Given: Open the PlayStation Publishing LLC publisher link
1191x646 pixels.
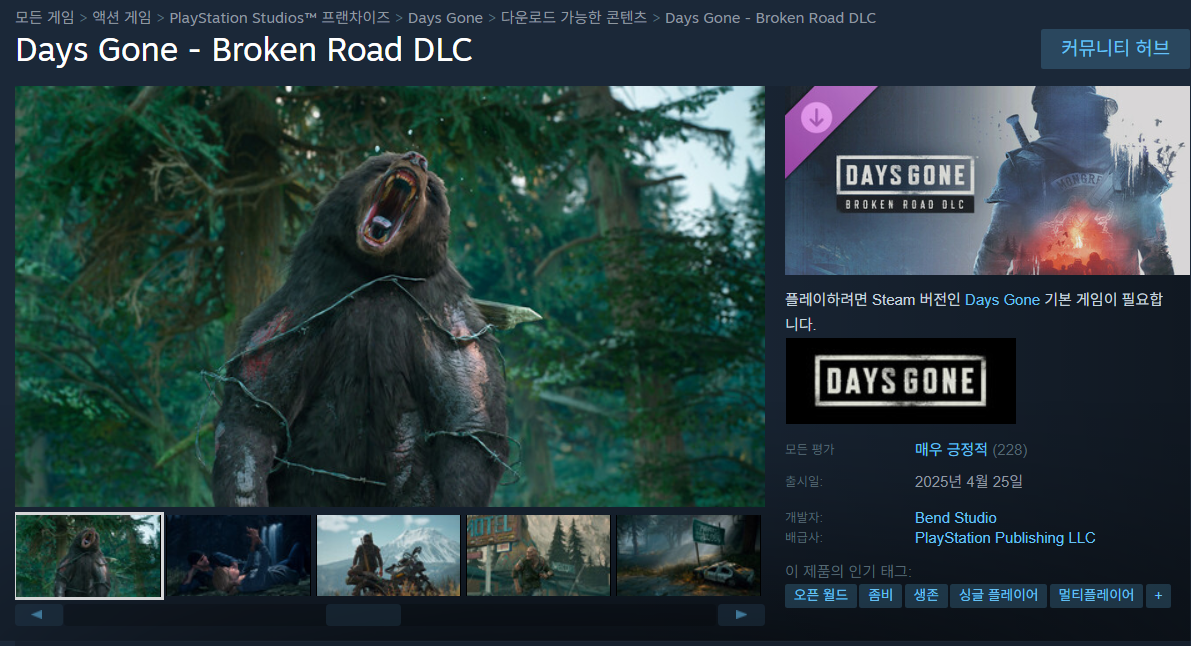Looking at the screenshot, I should pyautogui.click(x=1005, y=538).
